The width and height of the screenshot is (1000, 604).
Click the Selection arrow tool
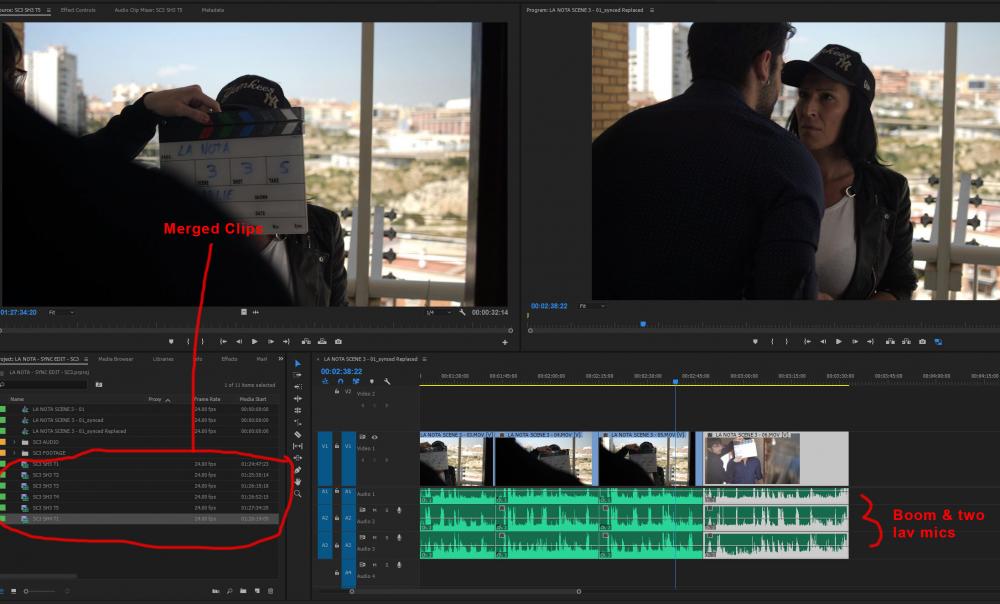pos(298,363)
